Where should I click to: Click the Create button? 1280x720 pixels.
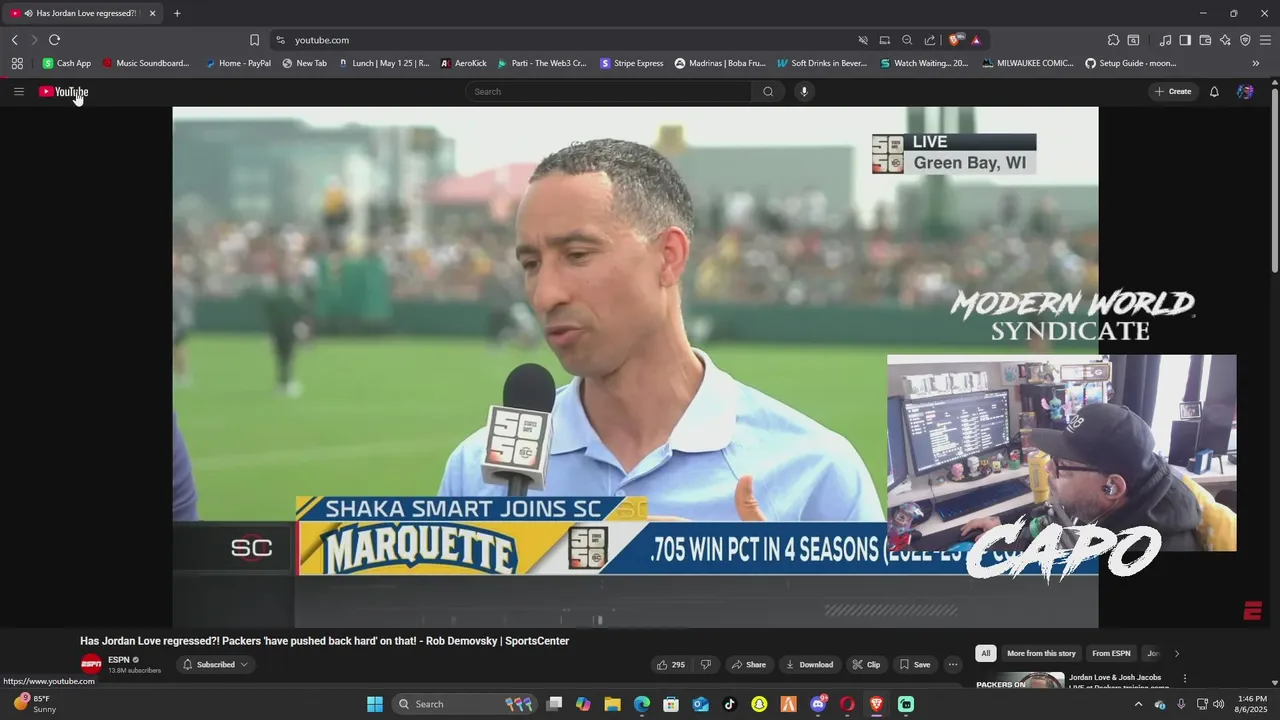tap(1173, 91)
